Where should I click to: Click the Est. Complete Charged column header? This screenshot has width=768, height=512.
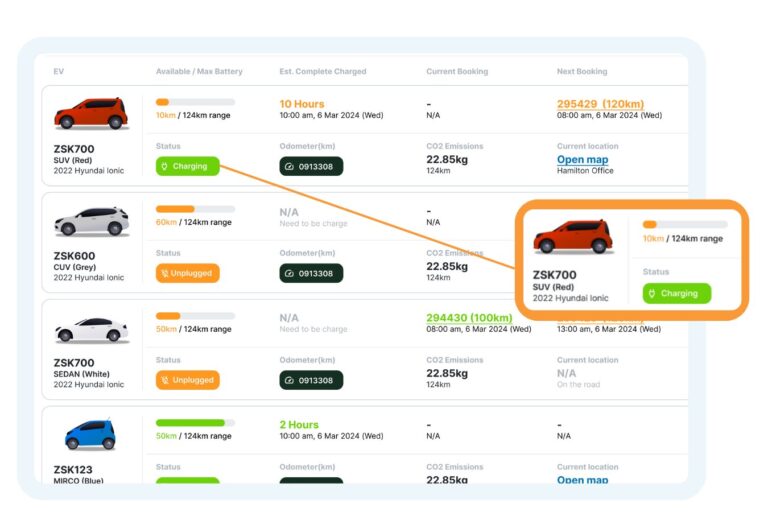coord(323,71)
